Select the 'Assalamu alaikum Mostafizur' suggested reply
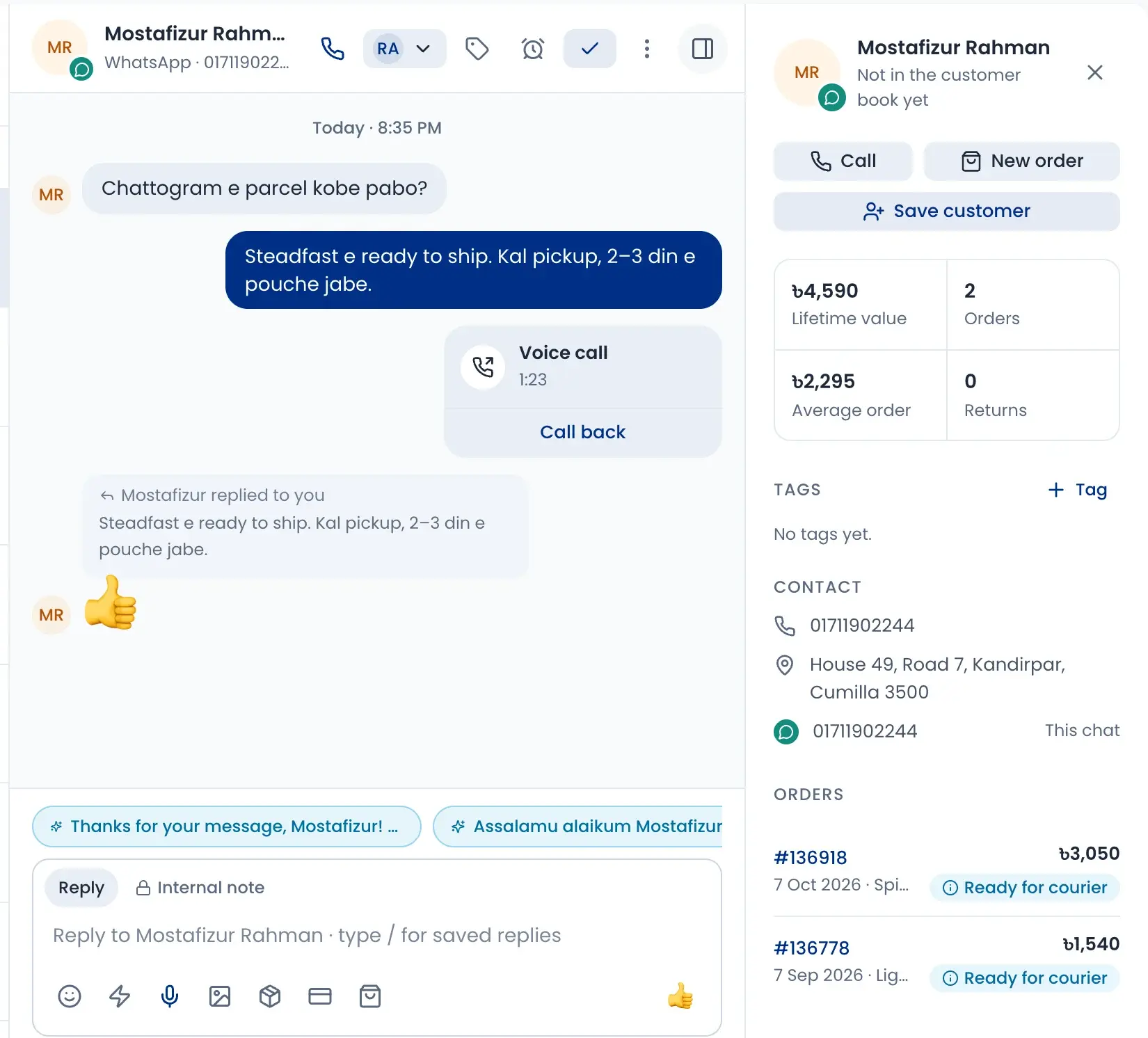The image size is (1148, 1038). (x=577, y=827)
